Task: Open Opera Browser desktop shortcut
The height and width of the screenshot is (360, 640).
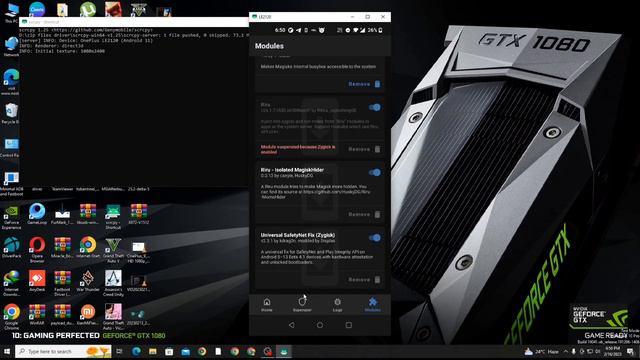Action: (x=37, y=250)
